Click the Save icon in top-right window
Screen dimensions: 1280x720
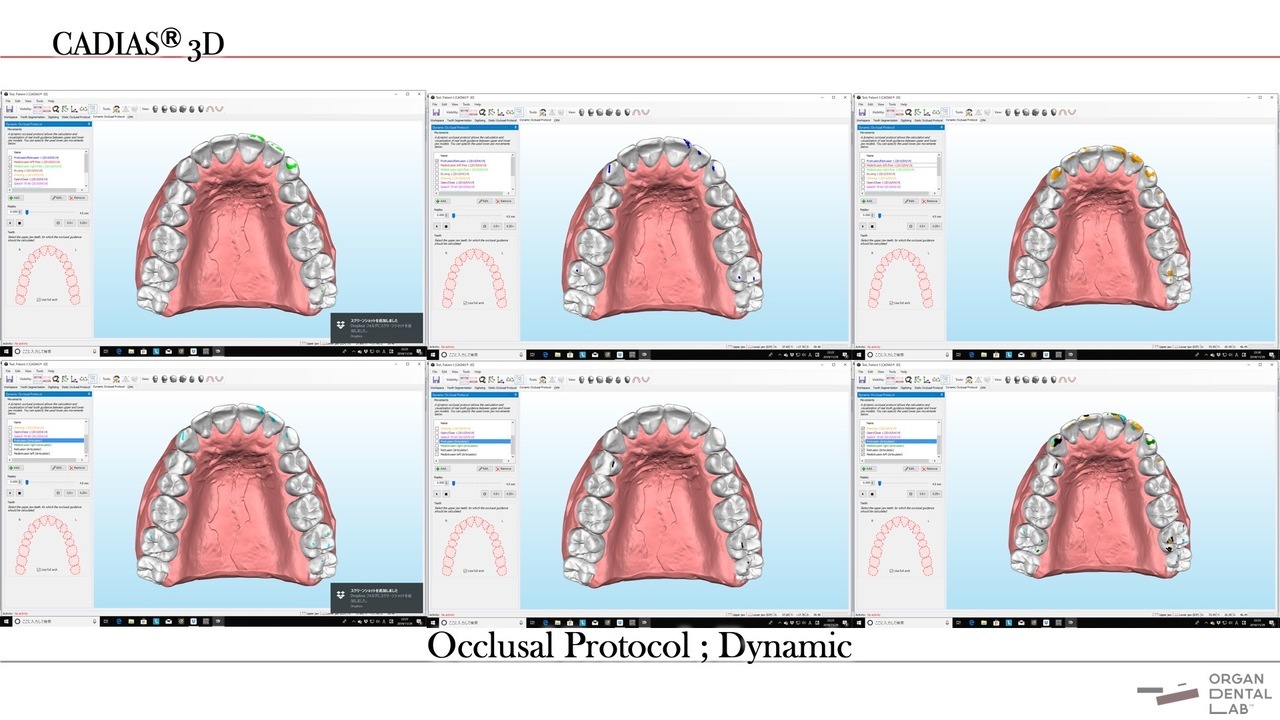tap(862, 112)
